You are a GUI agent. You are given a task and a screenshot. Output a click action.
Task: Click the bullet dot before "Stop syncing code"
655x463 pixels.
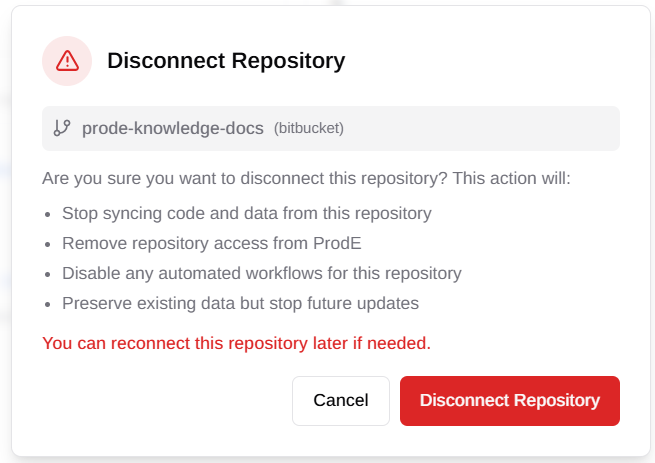48,214
